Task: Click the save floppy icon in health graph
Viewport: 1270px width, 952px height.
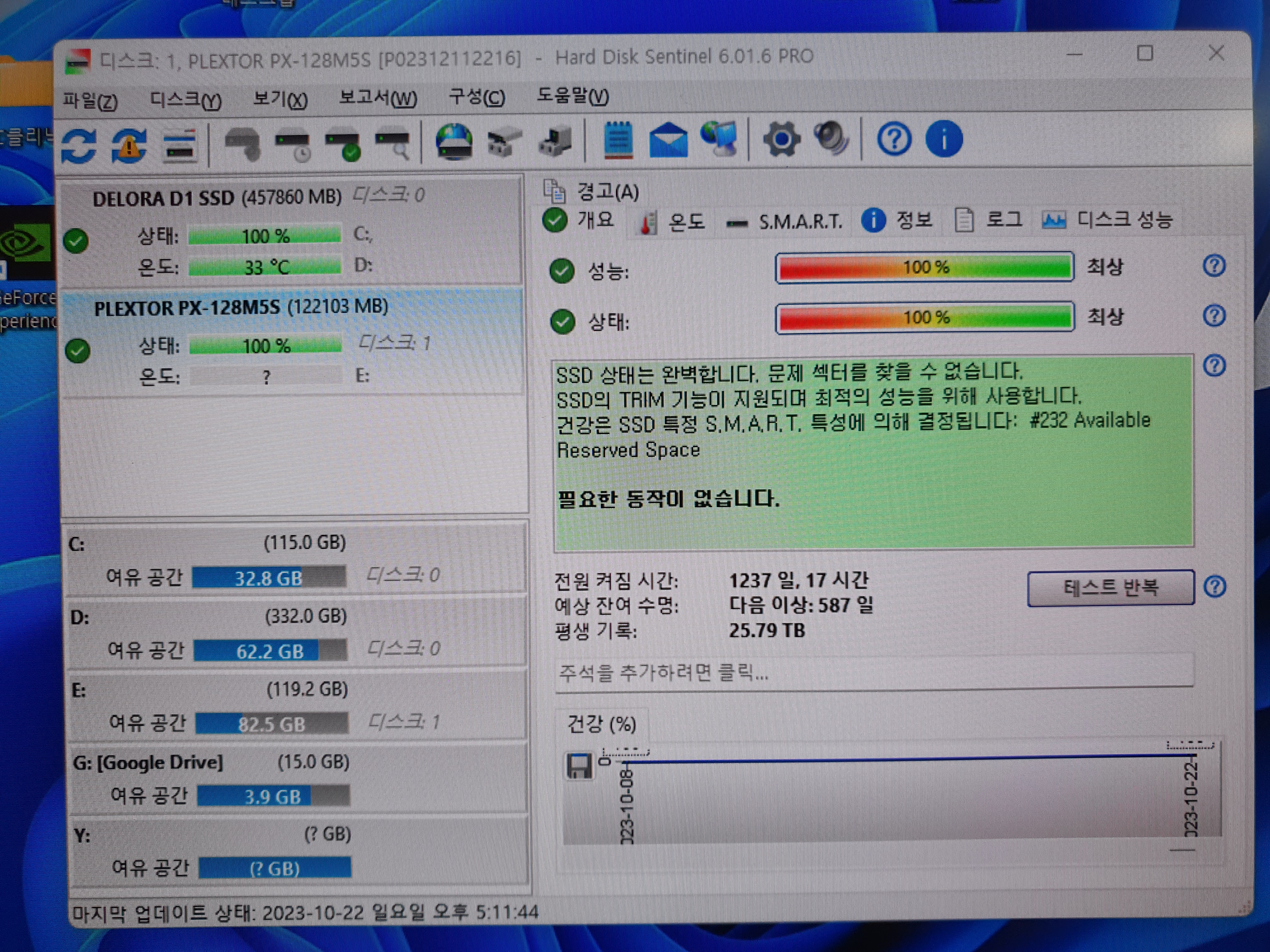Action: coord(579,766)
